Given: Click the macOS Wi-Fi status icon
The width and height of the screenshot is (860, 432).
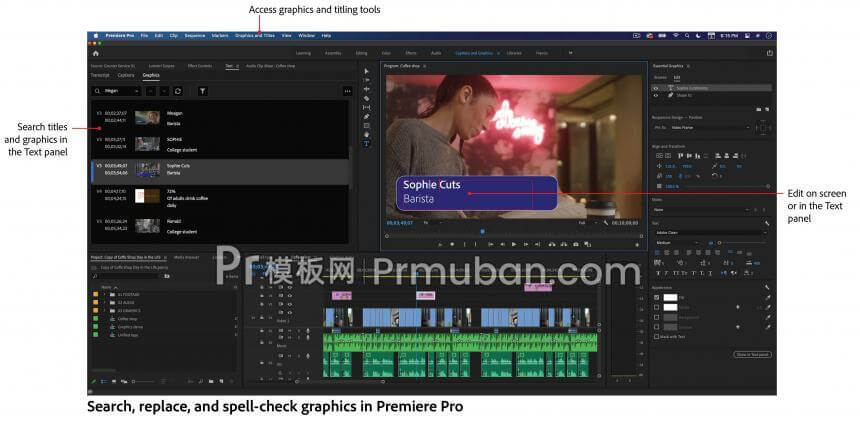Looking at the screenshot, I should pyautogui.click(x=676, y=36).
